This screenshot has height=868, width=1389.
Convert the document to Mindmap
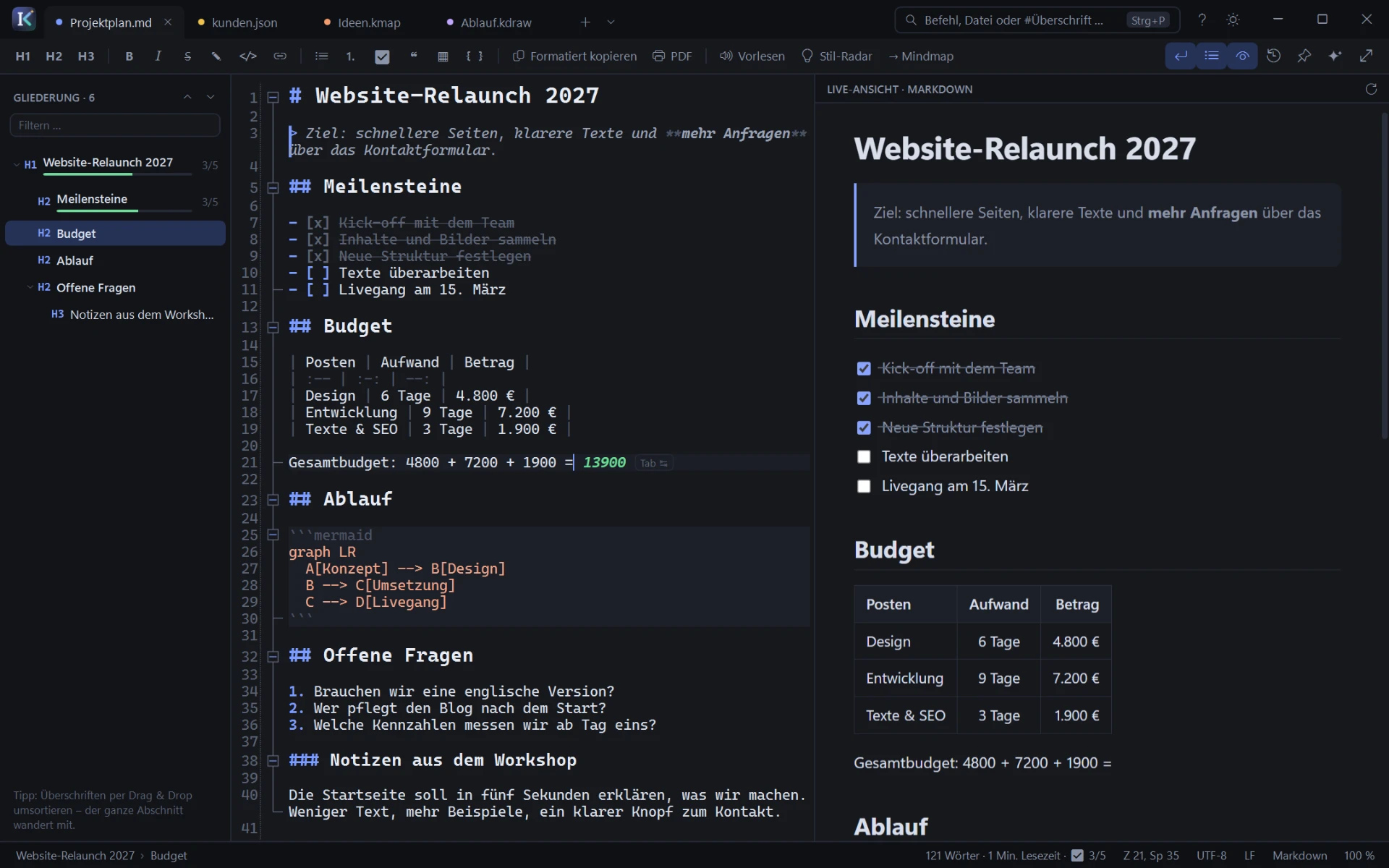921,56
